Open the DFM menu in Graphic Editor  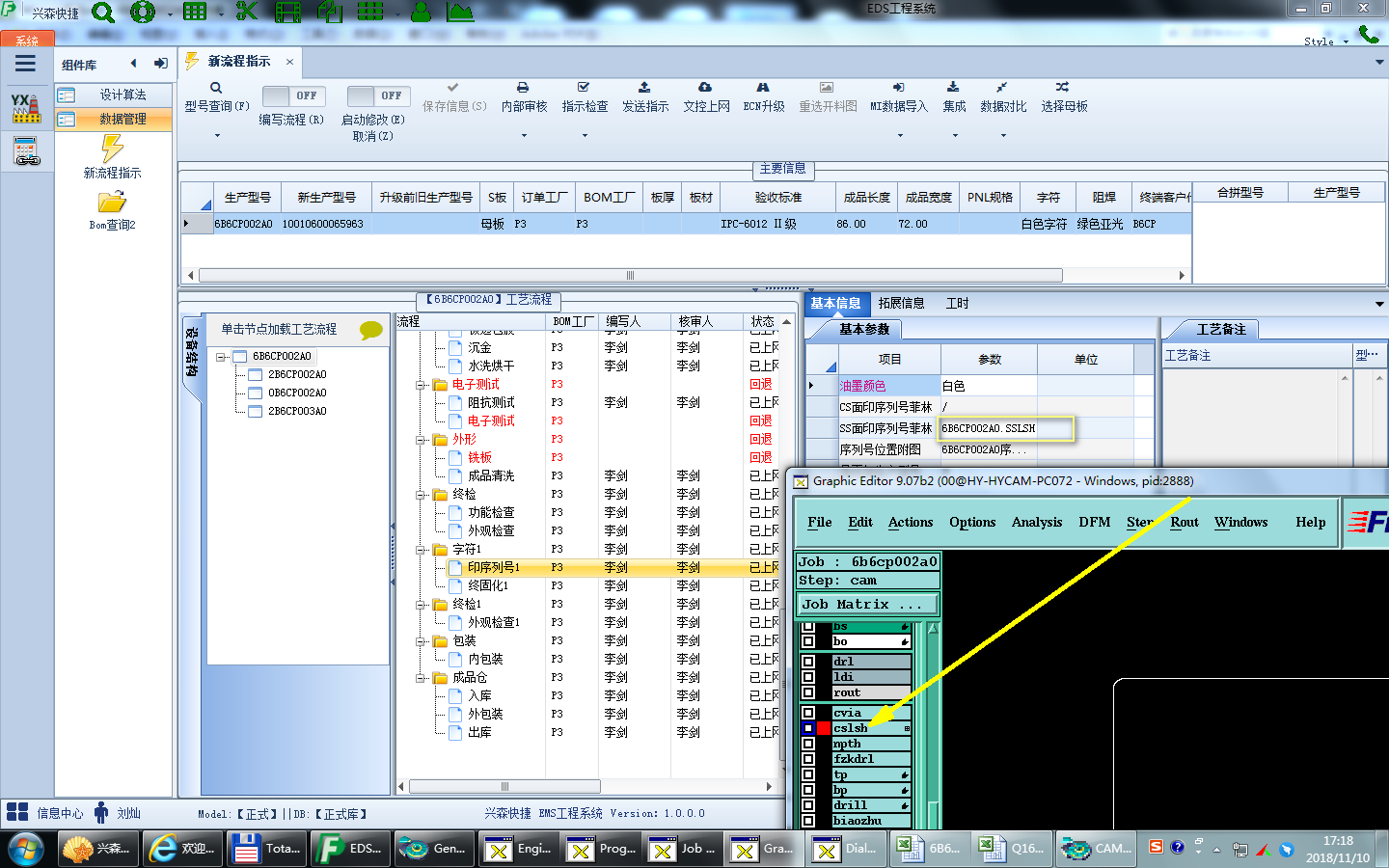coord(1094,523)
